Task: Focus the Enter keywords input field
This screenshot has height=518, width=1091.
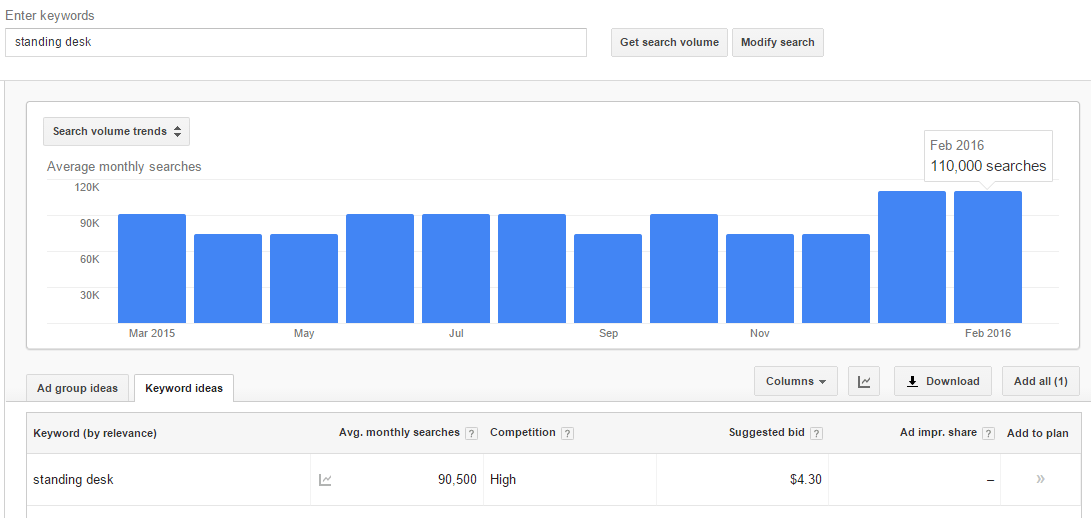Action: click(296, 42)
